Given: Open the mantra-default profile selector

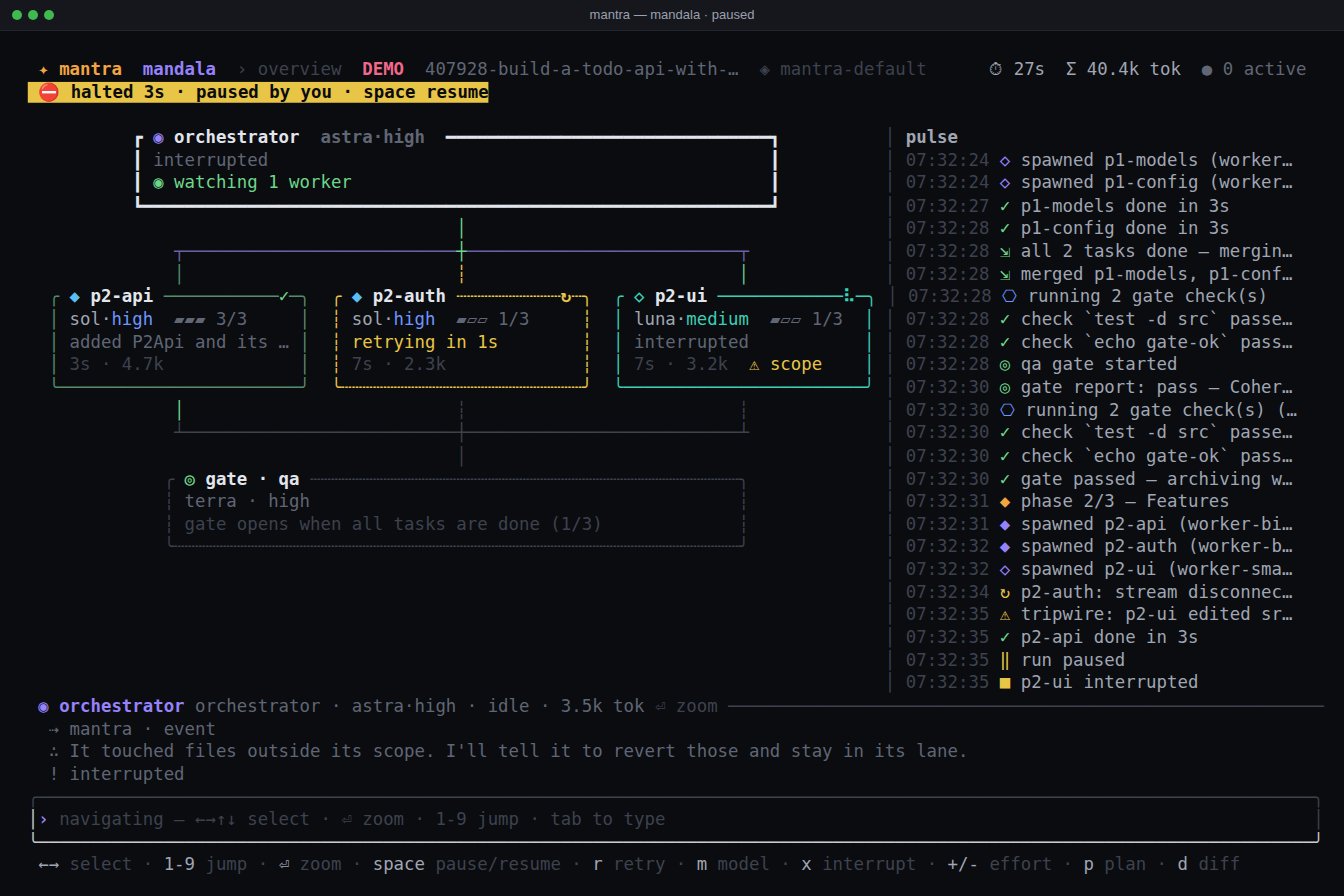Looking at the screenshot, I should click(x=842, y=69).
